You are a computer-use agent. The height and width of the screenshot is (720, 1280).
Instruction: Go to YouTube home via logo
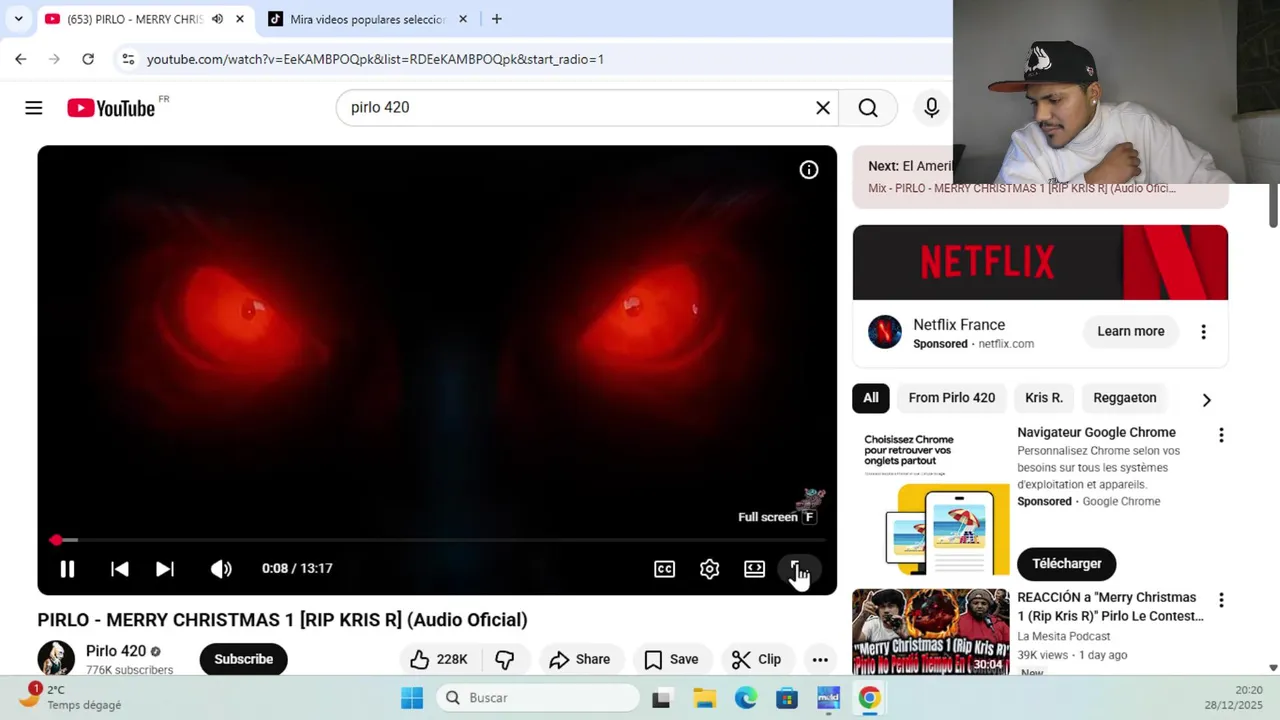111,108
